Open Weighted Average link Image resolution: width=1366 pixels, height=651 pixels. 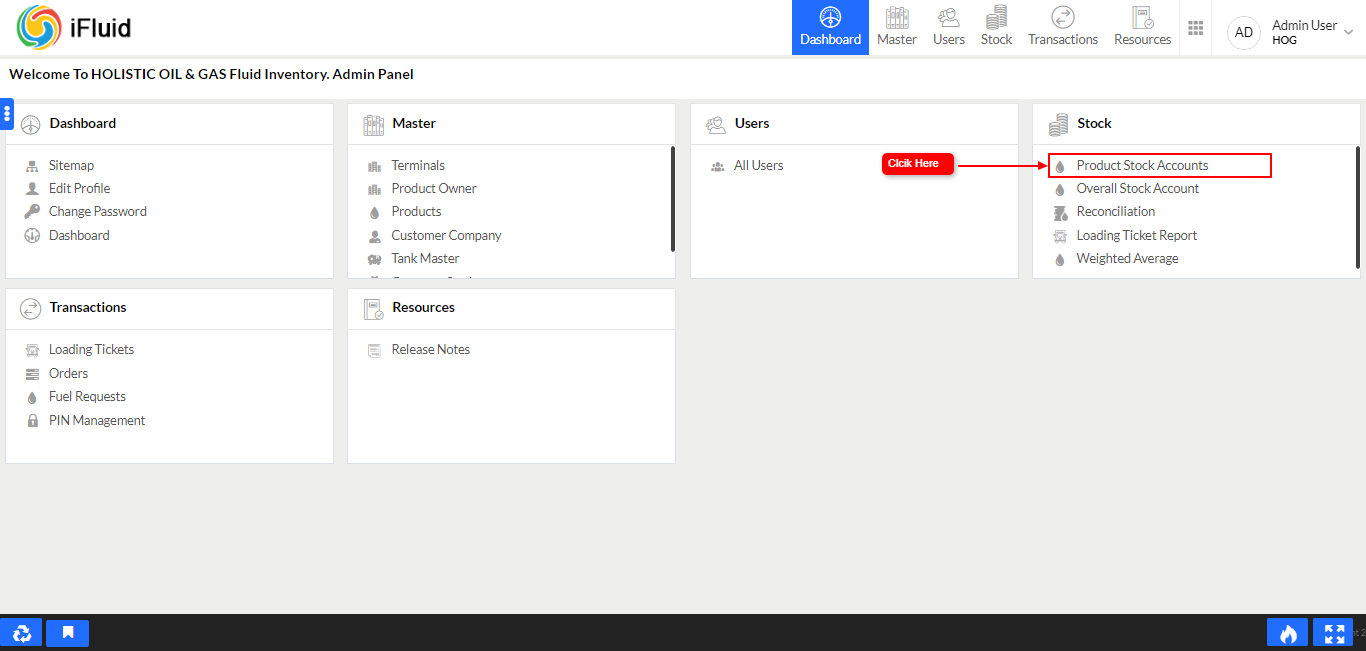point(1127,258)
